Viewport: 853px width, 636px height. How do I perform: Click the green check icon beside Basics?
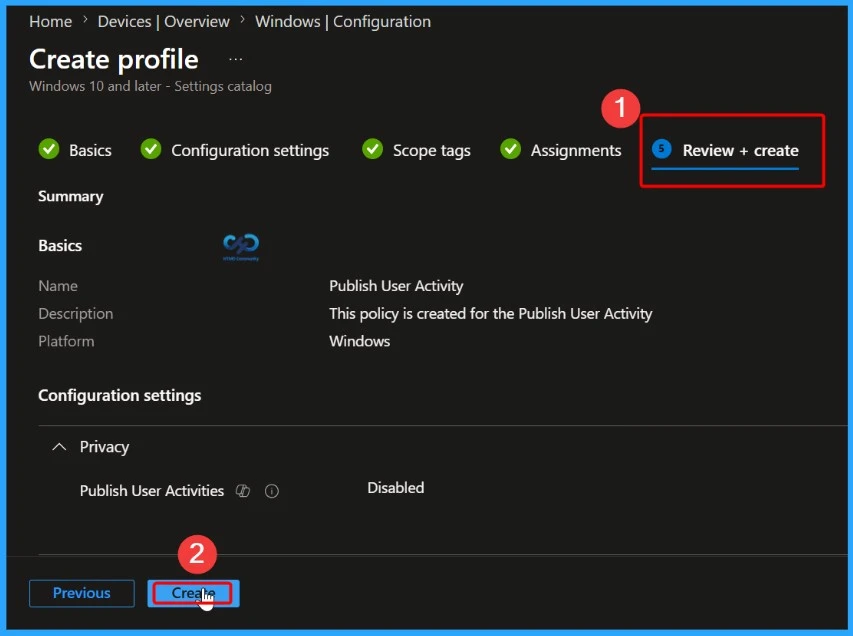click(x=49, y=149)
